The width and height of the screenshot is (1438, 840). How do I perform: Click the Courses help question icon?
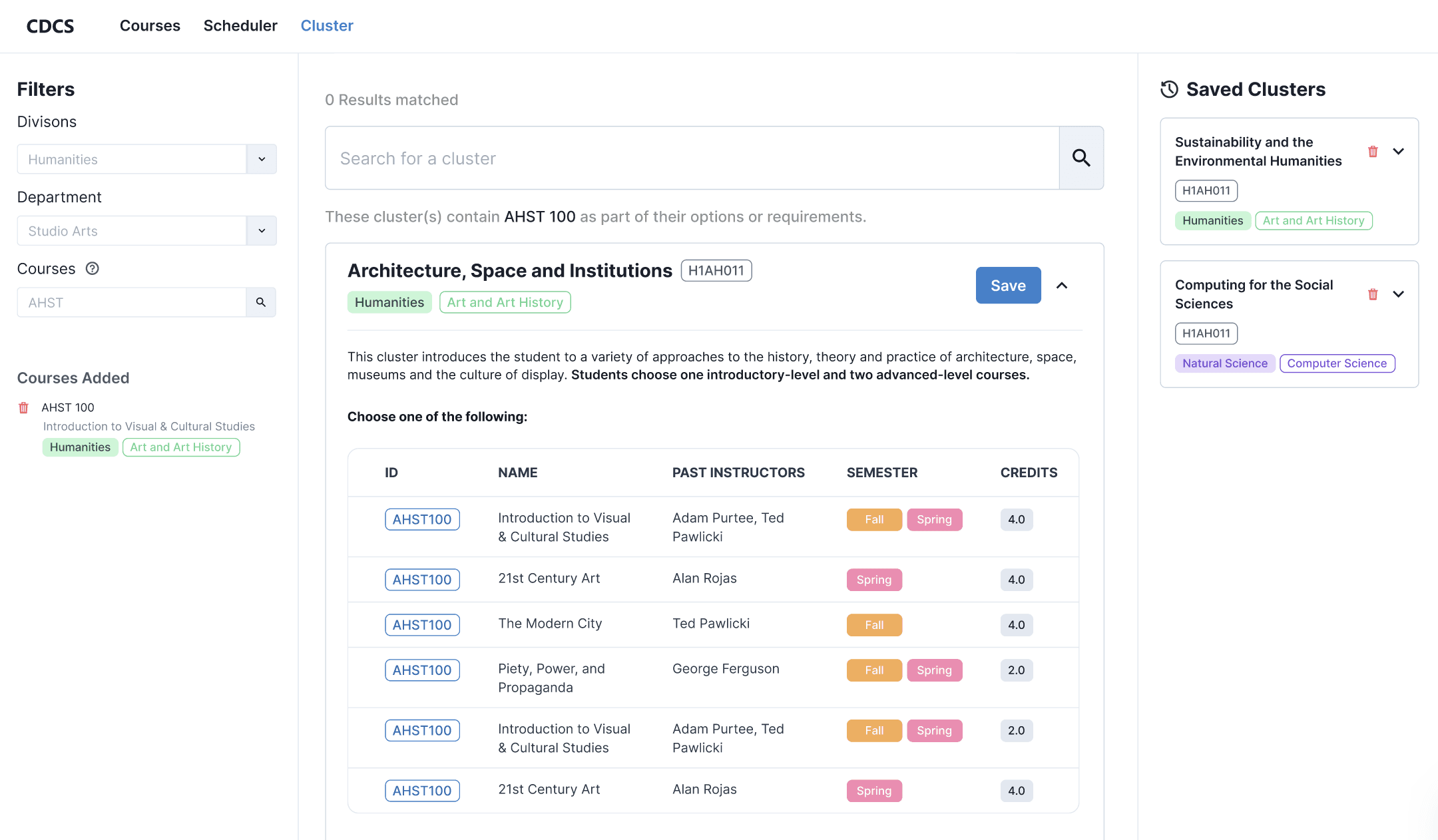93,268
